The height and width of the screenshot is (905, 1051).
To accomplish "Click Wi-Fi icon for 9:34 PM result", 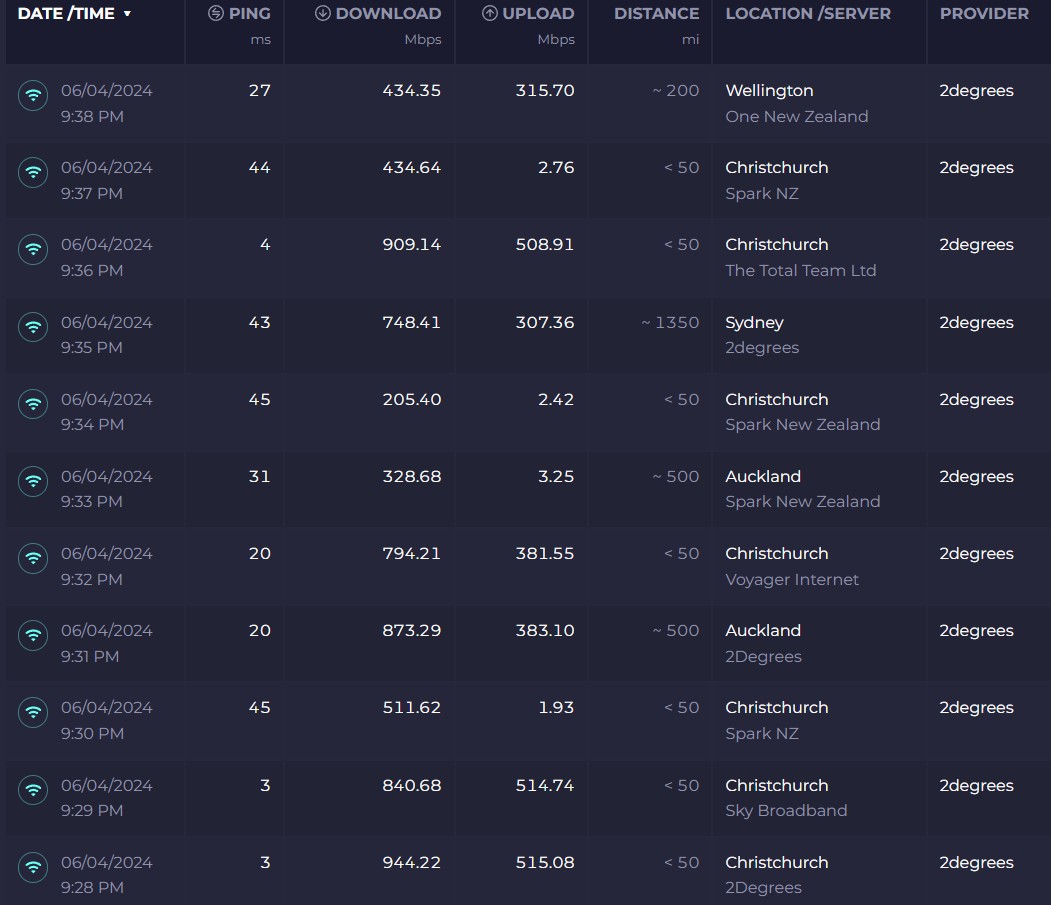I will 33,404.
